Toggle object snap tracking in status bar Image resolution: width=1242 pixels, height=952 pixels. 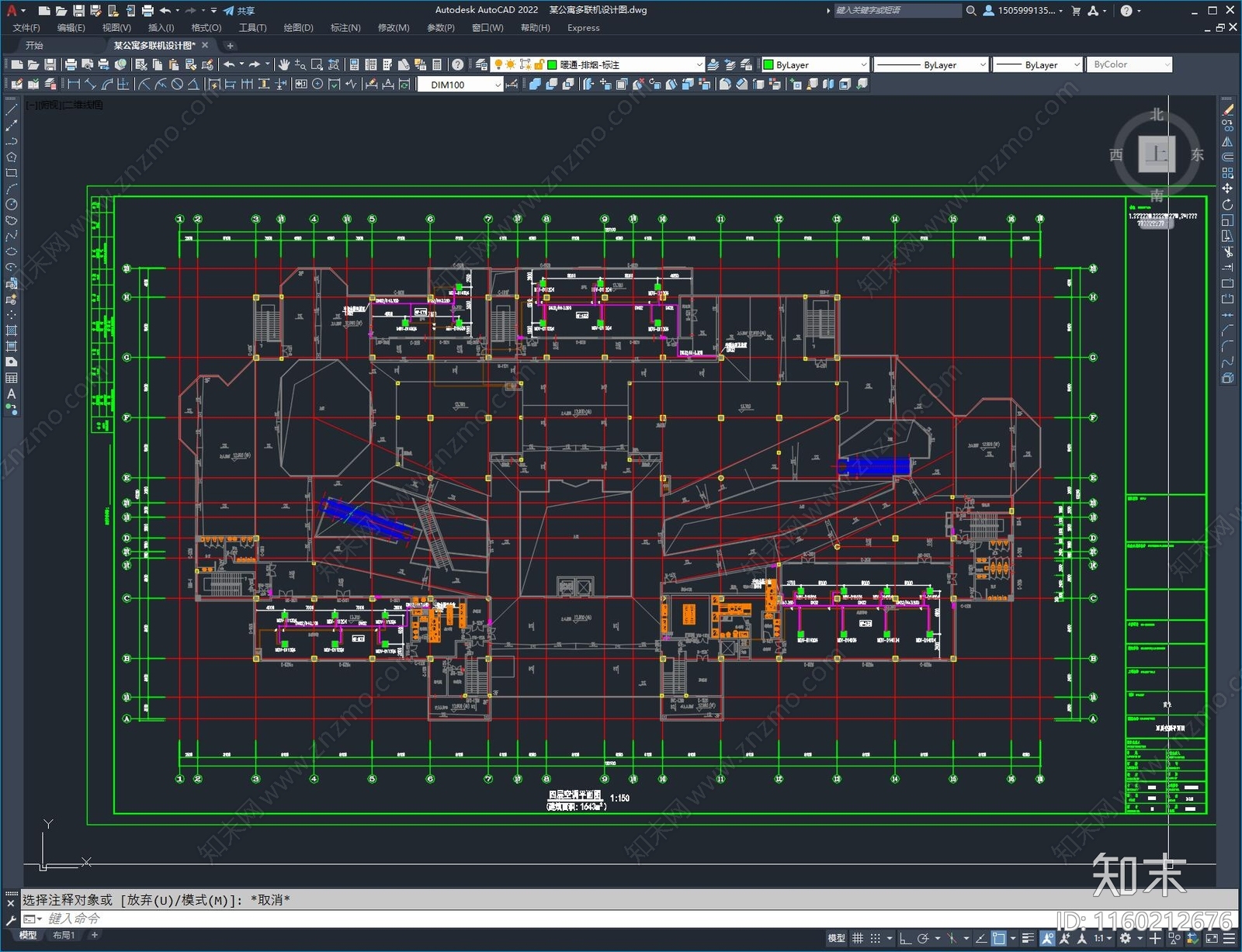[x=981, y=939]
